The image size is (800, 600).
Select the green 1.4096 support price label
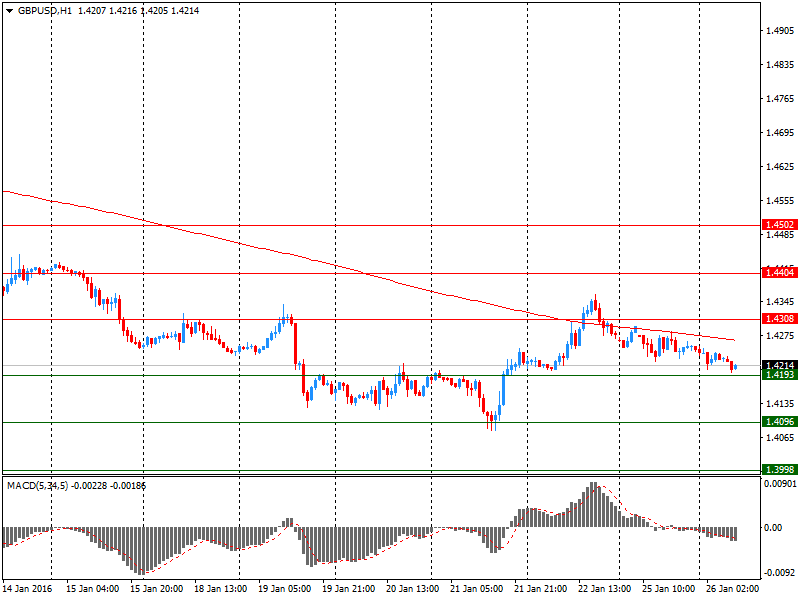pyautogui.click(x=780, y=422)
